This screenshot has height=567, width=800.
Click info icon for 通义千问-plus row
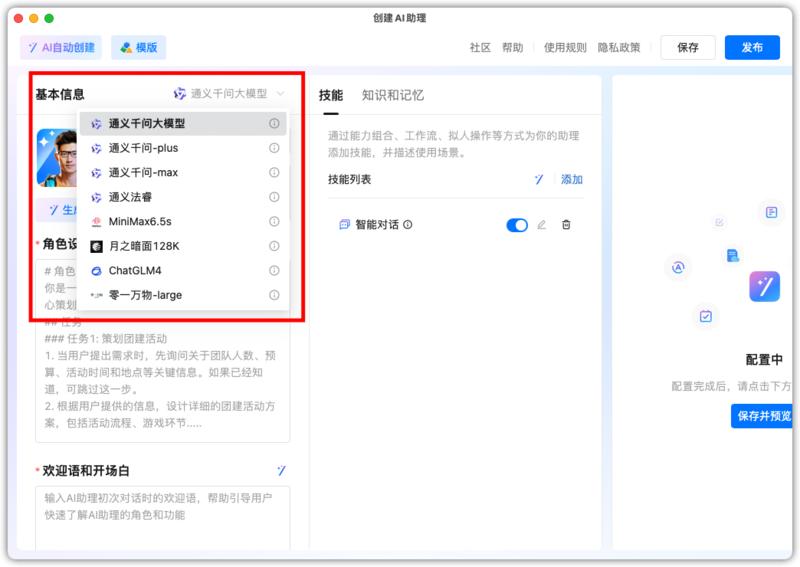tap(274, 148)
